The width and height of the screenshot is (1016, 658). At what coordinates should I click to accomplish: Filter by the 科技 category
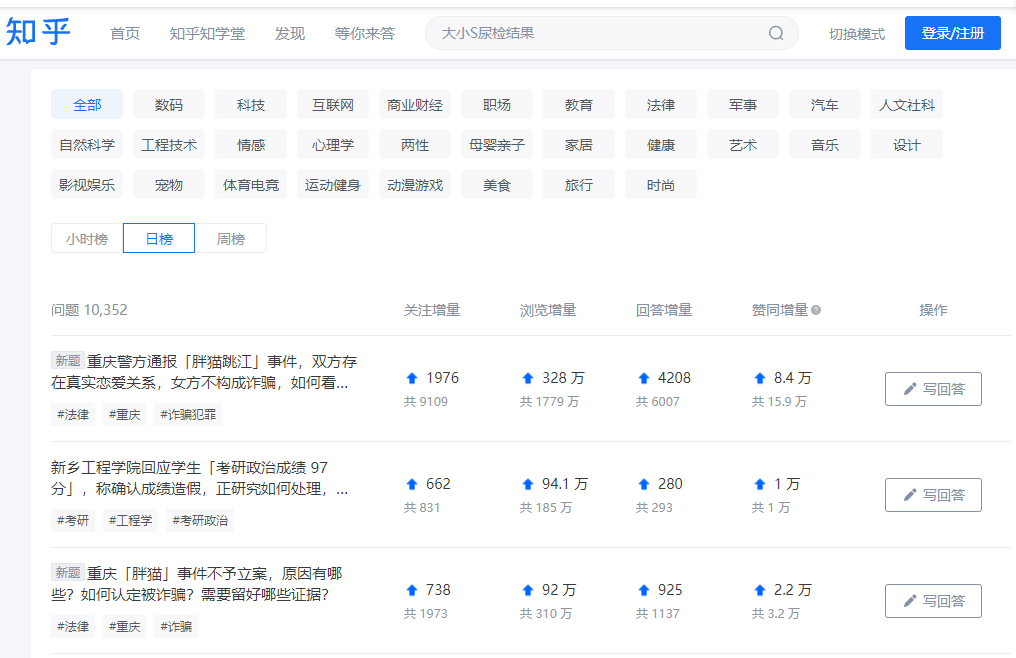click(x=251, y=104)
